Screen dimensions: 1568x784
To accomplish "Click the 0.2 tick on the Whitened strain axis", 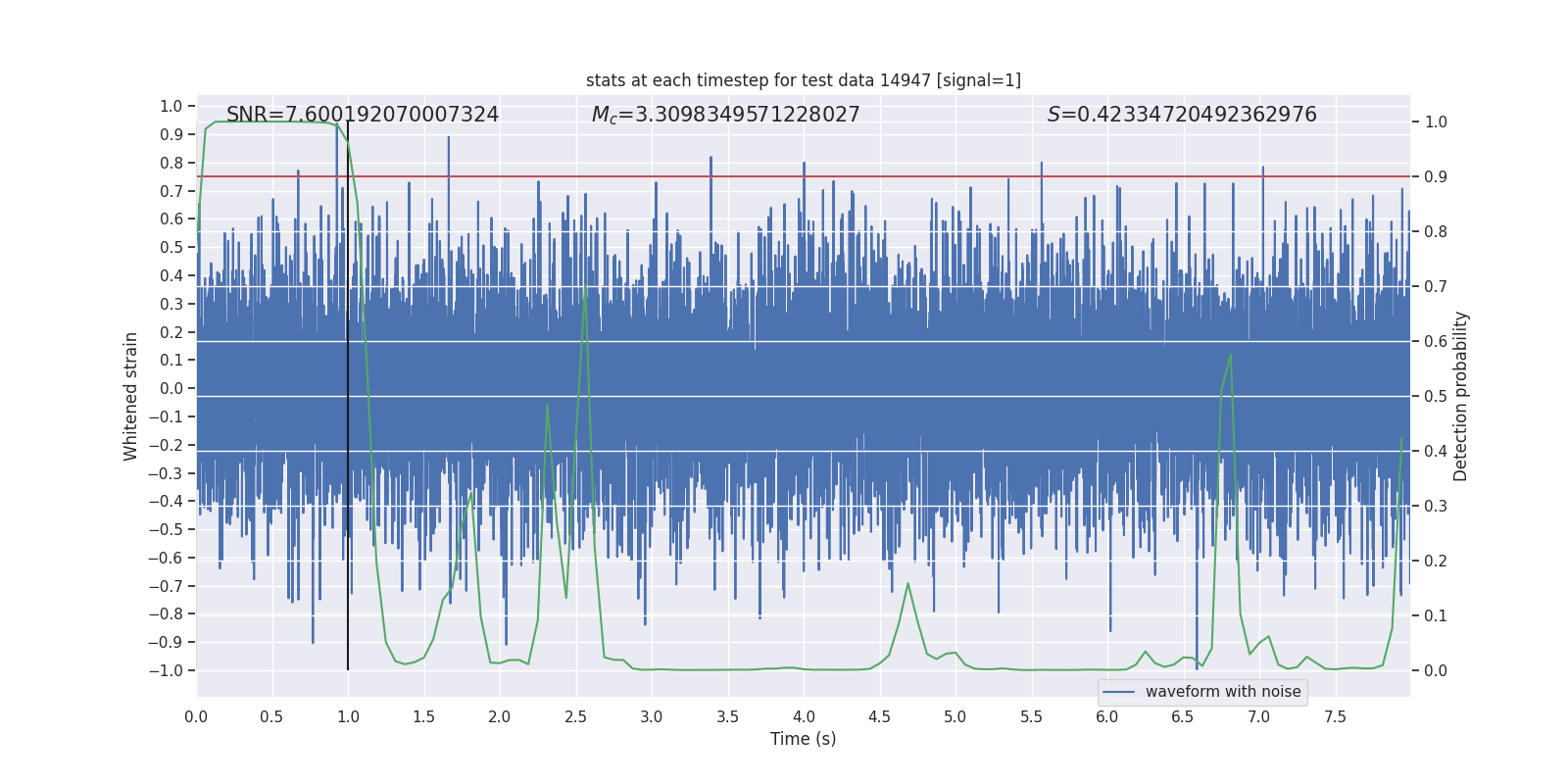I will [x=171, y=332].
